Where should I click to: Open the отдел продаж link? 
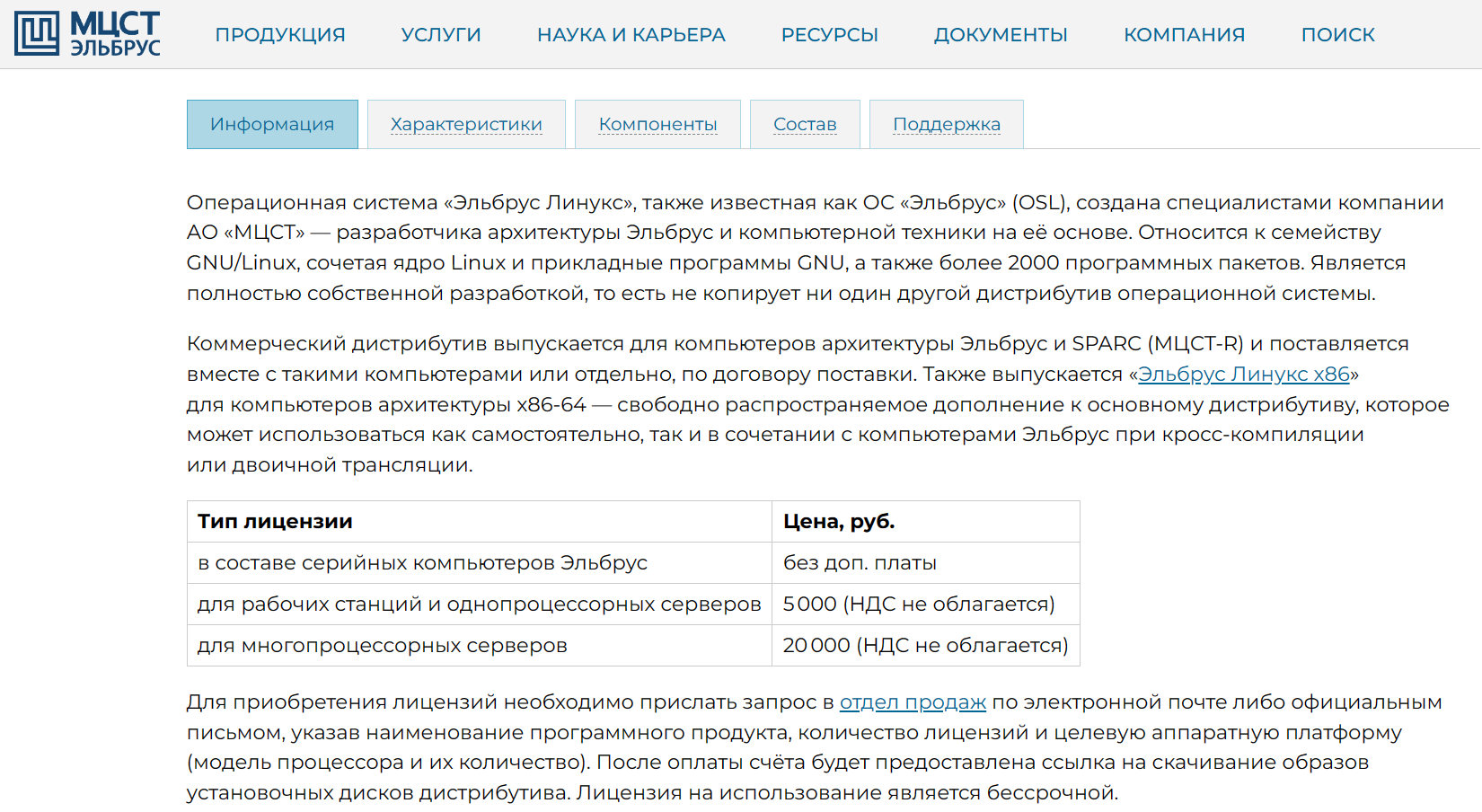tap(913, 702)
